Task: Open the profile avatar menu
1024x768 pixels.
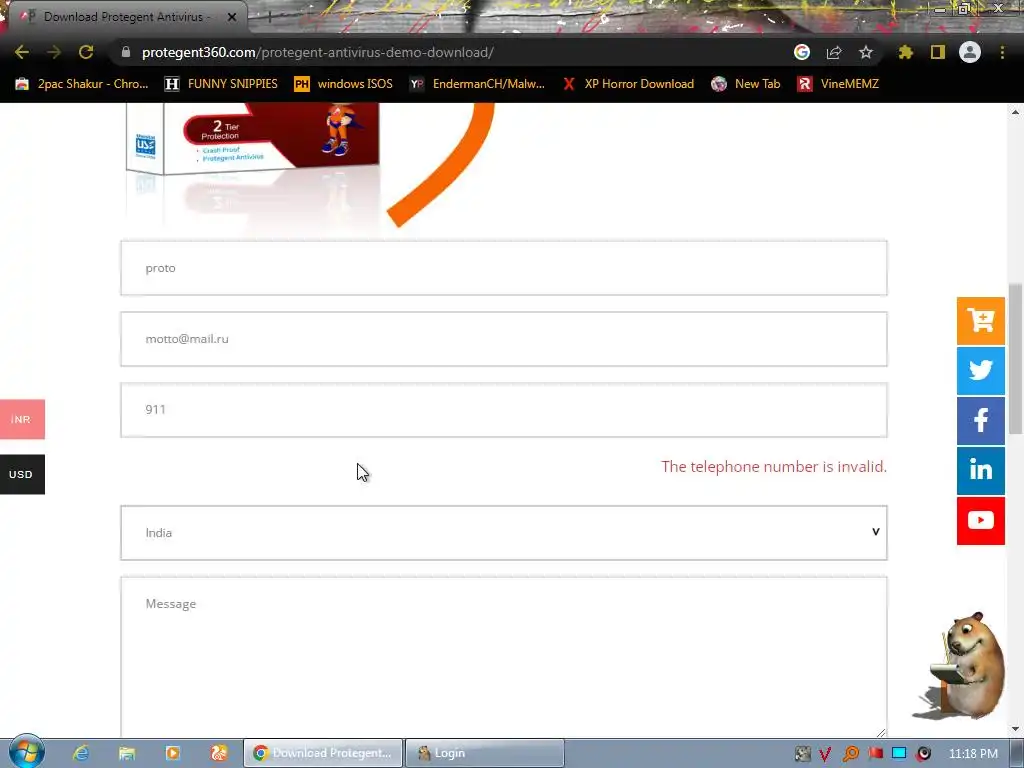Action: 970,52
